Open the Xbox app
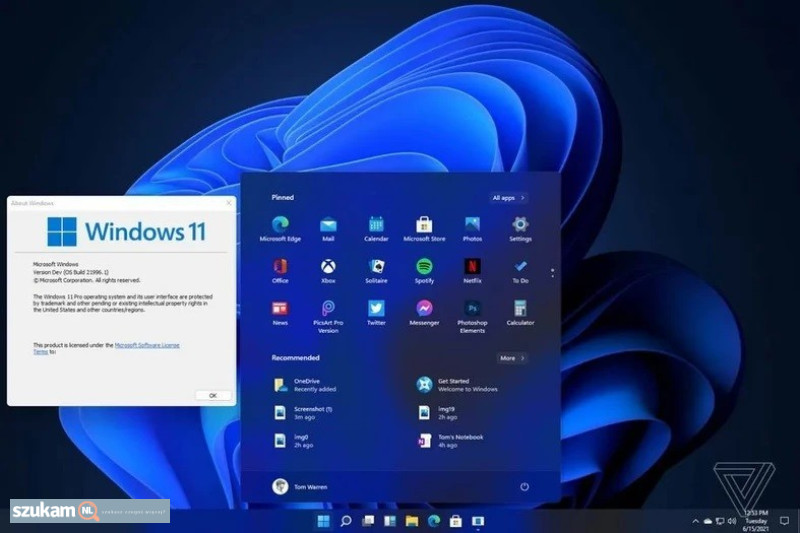The image size is (800, 533). [x=328, y=271]
